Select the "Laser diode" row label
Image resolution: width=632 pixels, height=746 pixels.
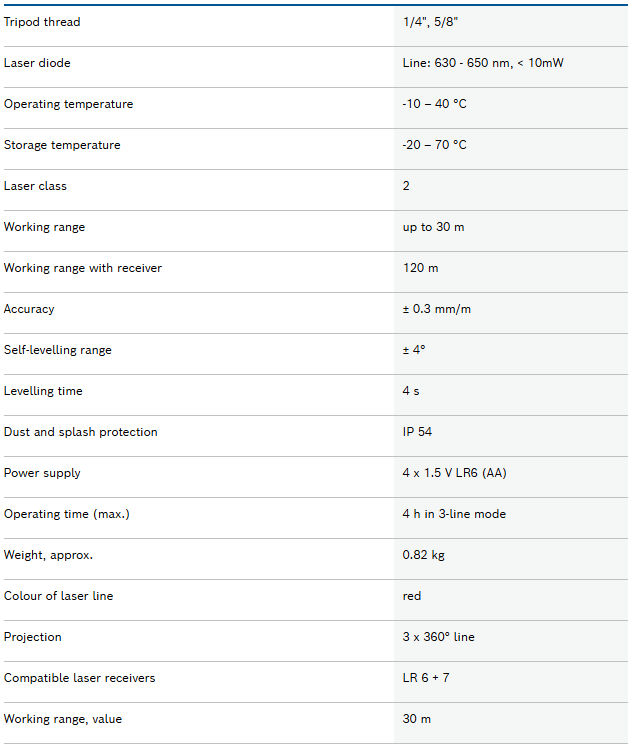pyautogui.click(x=37, y=63)
